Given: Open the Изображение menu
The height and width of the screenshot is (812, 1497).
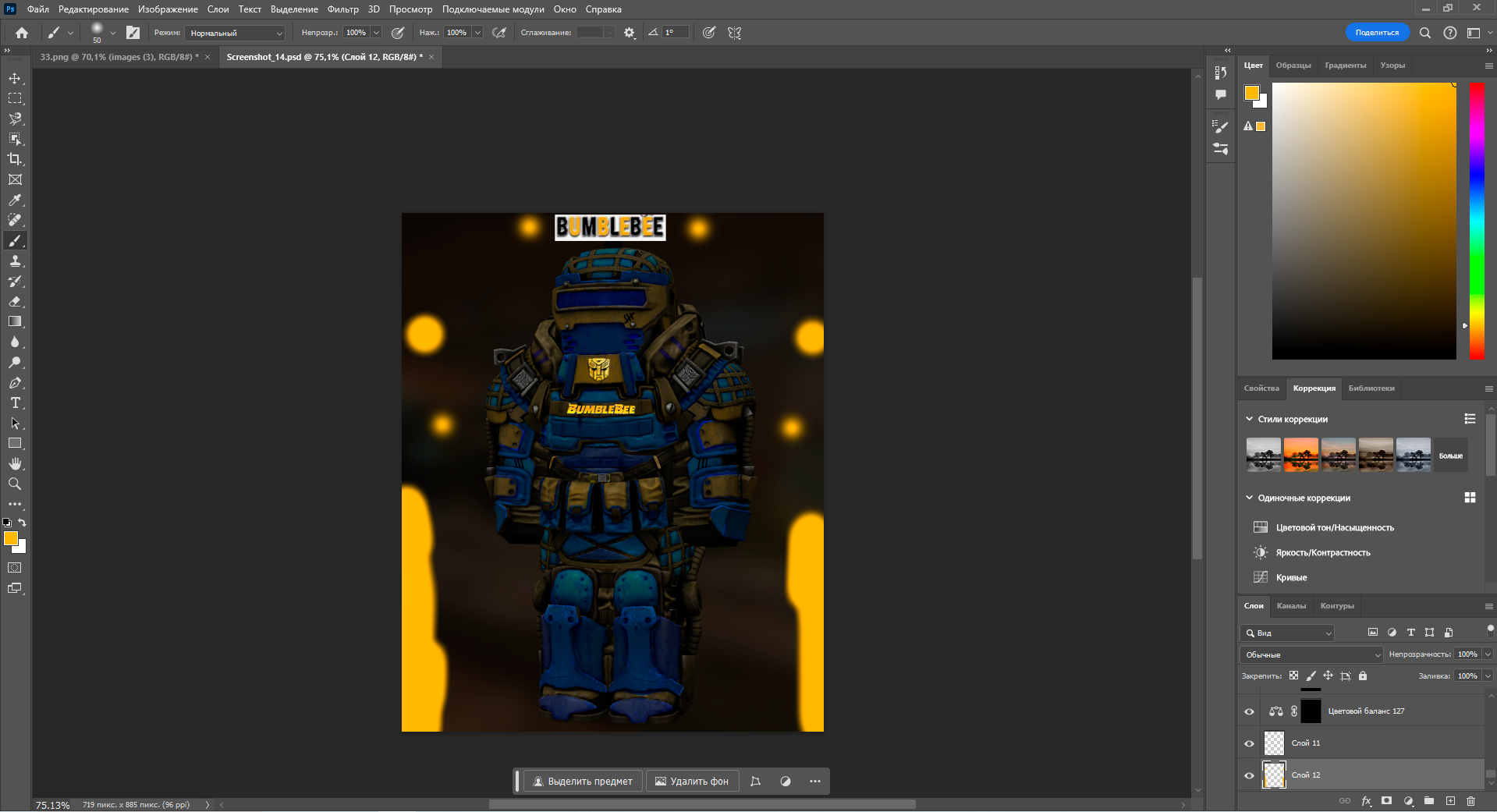Looking at the screenshot, I should point(168,9).
